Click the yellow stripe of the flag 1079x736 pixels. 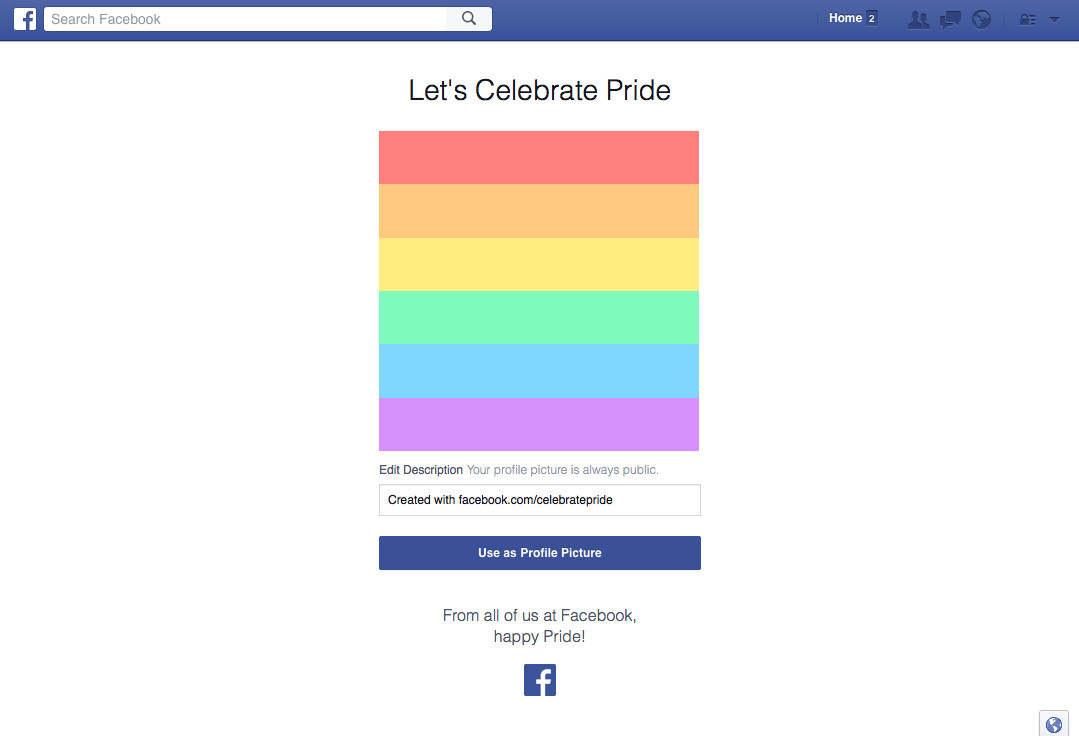[x=539, y=265]
